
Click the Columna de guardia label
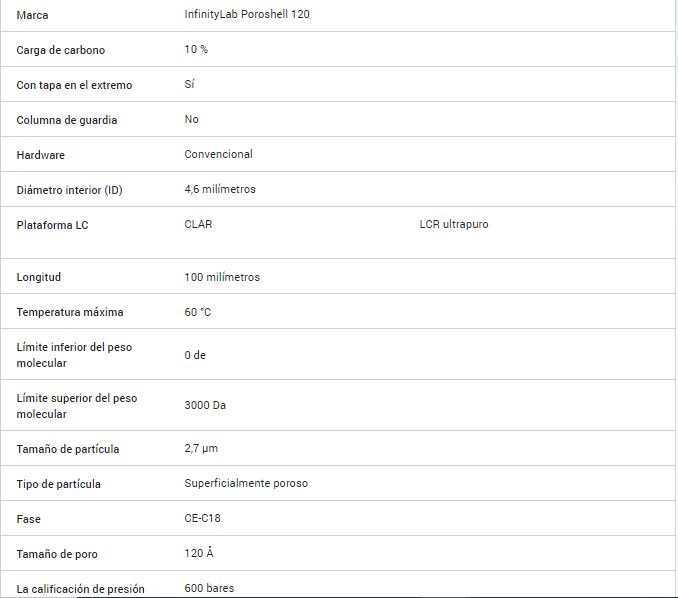click(67, 120)
